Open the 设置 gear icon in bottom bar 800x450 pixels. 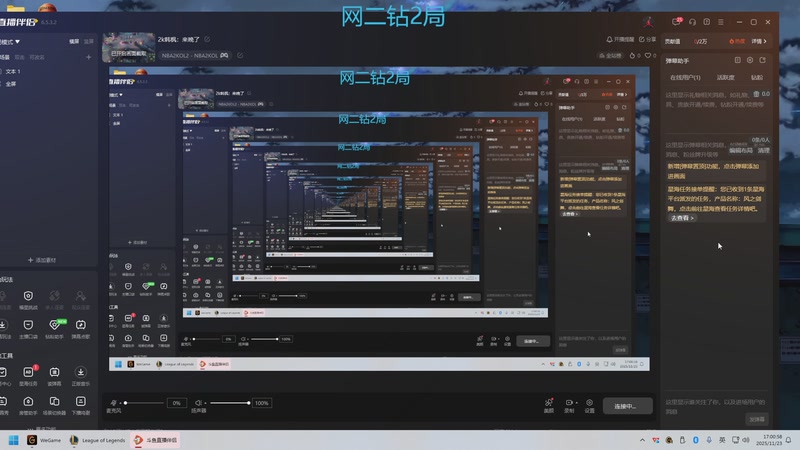click(x=589, y=405)
